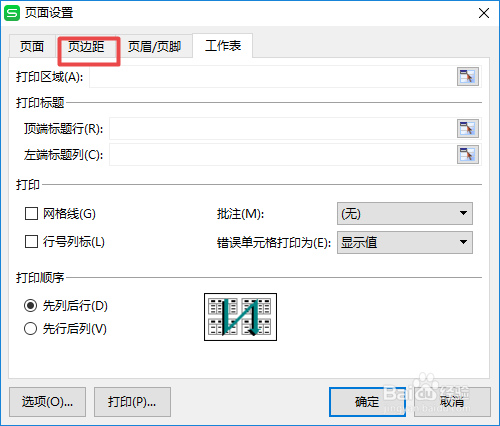Confirm with the 确定 button
500x426 pixels.
(x=367, y=402)
